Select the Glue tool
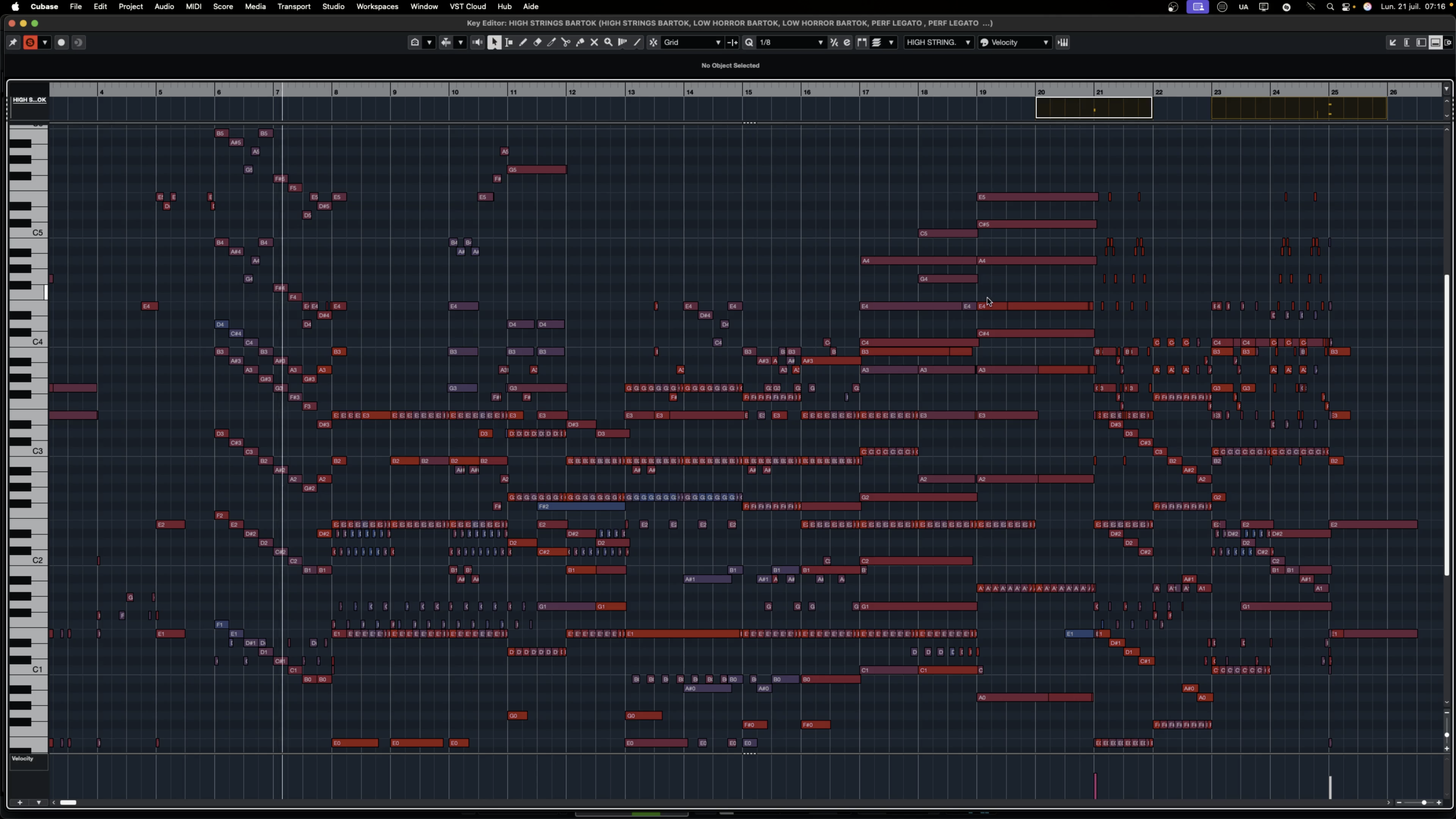Viewport: 1456px width, 819px height. 580,42
